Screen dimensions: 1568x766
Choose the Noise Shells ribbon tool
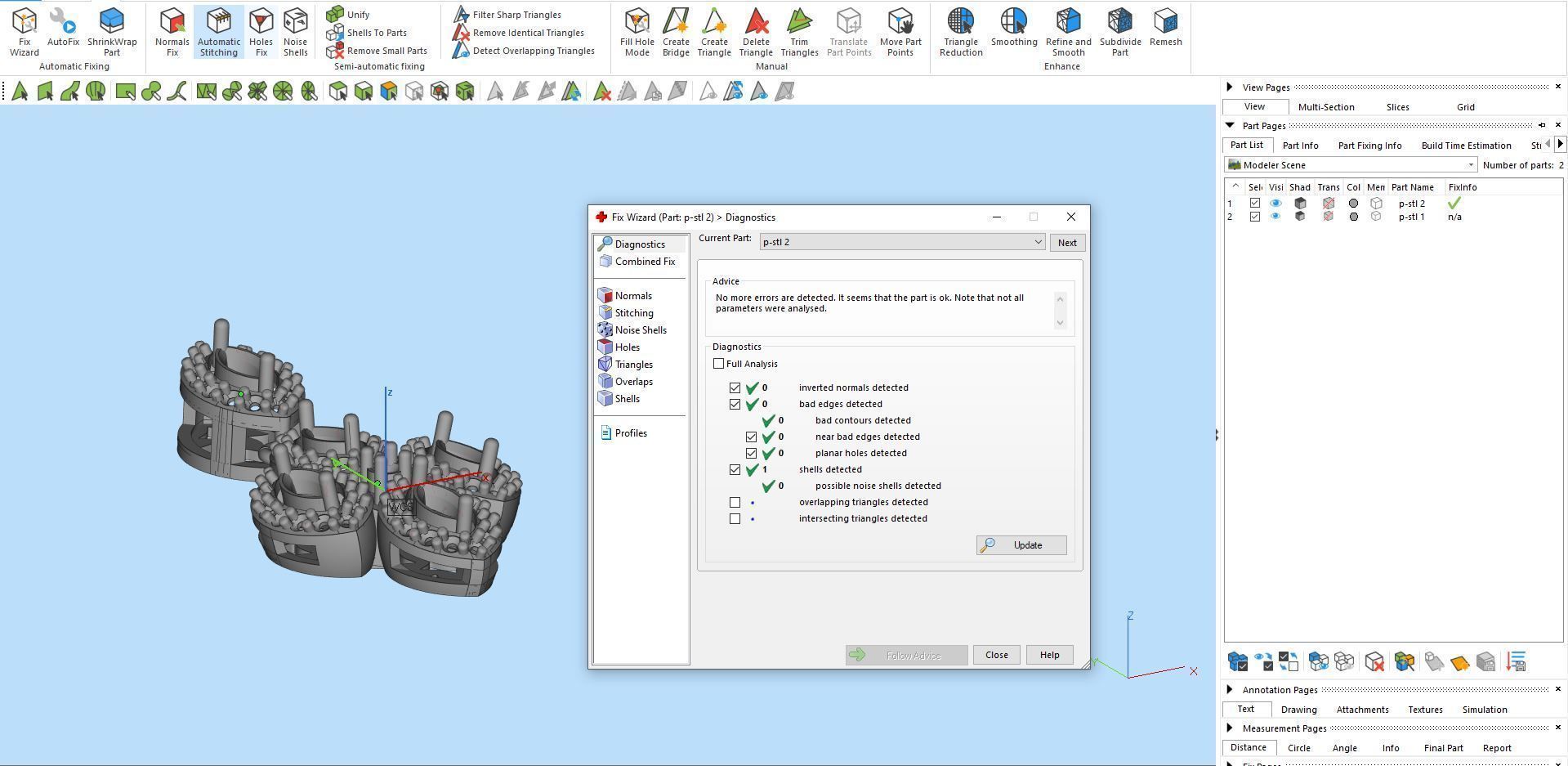pos(295,32)
